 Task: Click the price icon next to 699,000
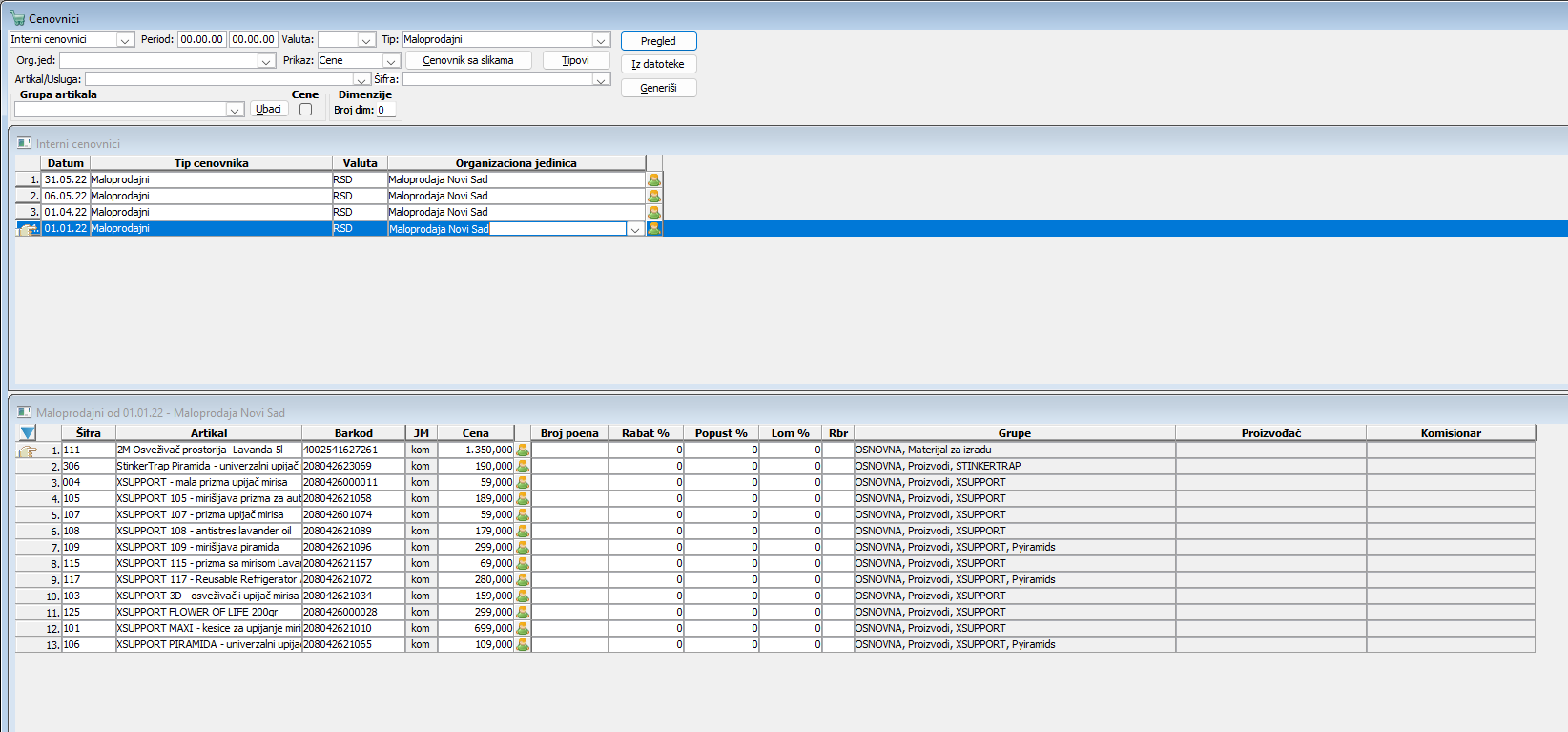pos(523,628)
